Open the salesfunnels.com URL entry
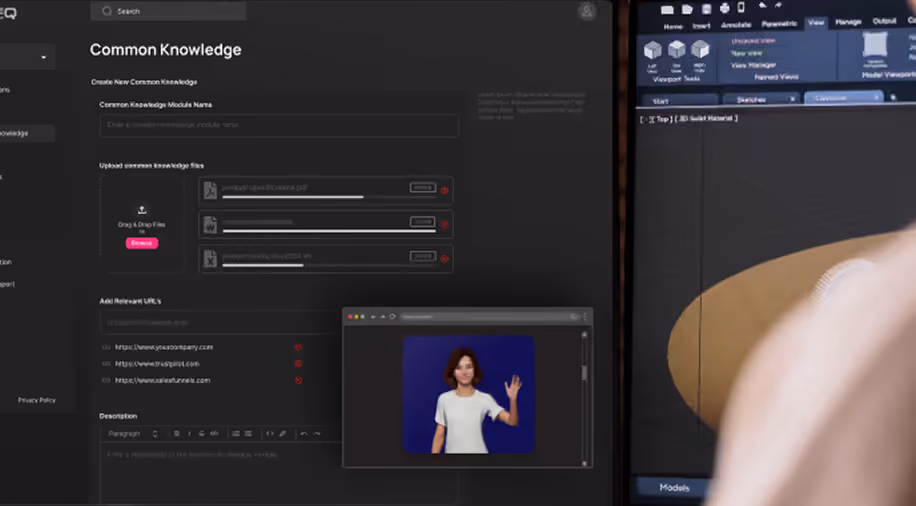Image resolution: width=916 pixels, height=506 pixels. [x=162, y=380]
